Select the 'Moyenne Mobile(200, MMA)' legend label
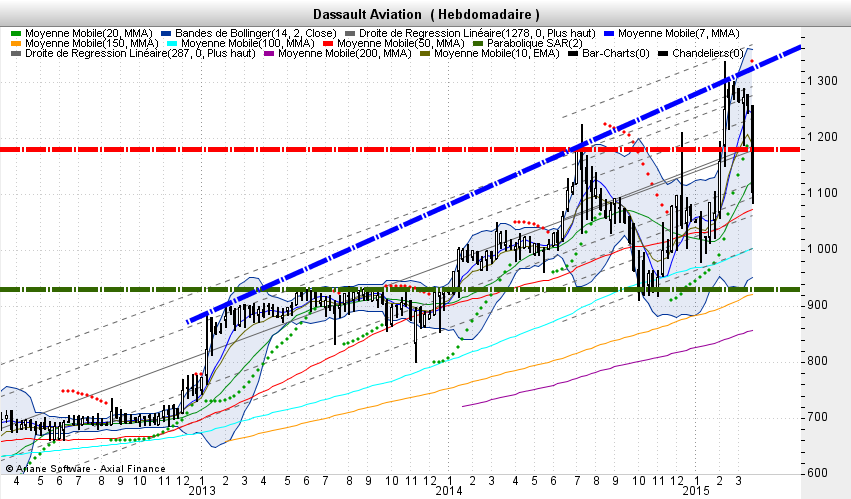This screenshot has width=851, height=499. coord(345,53)
